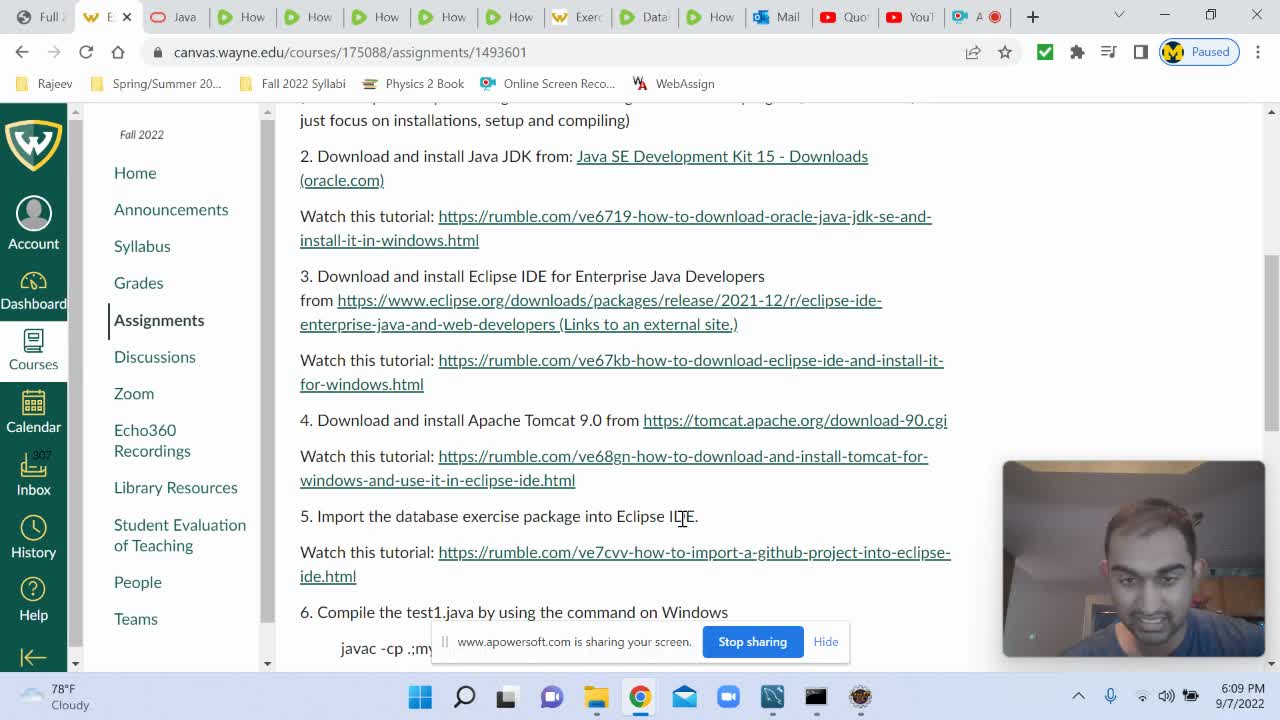Open the tomcat.apache.org download link
The image size is (1280, 720).
click(x=795, y=420)
